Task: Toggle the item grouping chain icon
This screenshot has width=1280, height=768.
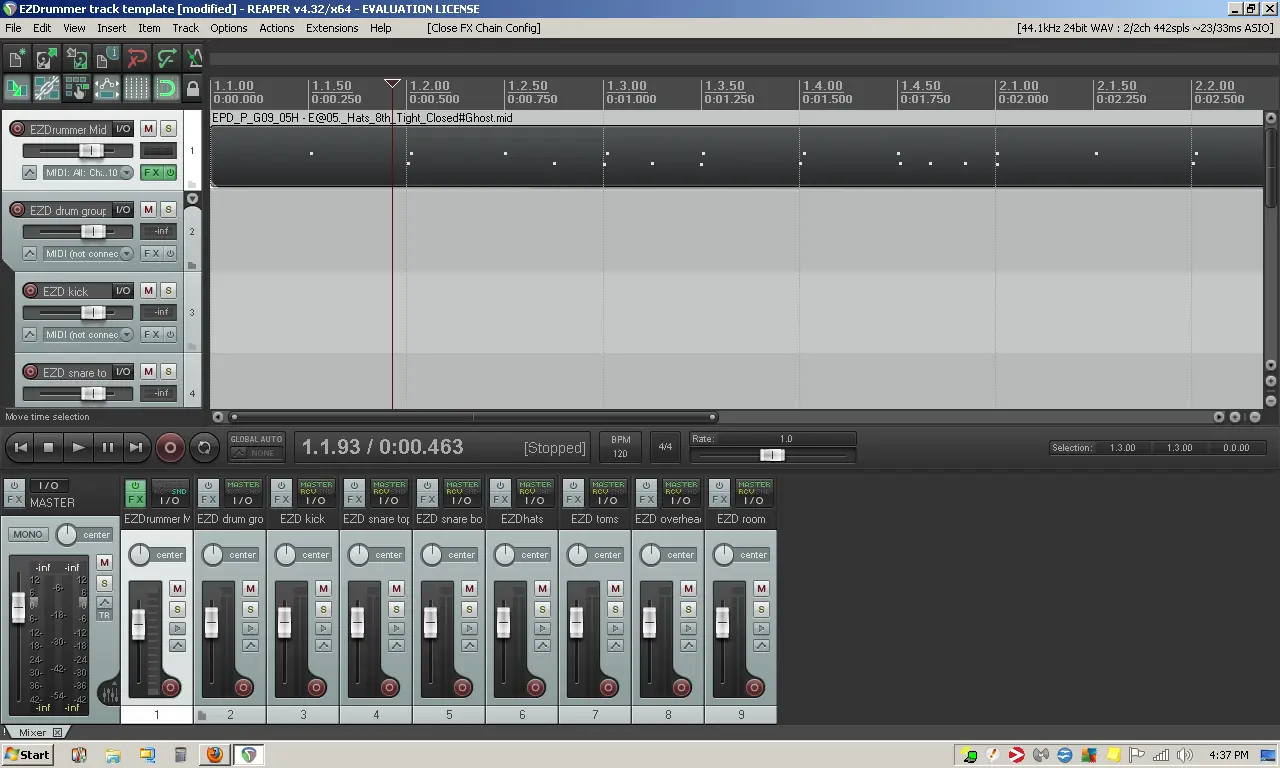Action: click(x=46, y=88)
